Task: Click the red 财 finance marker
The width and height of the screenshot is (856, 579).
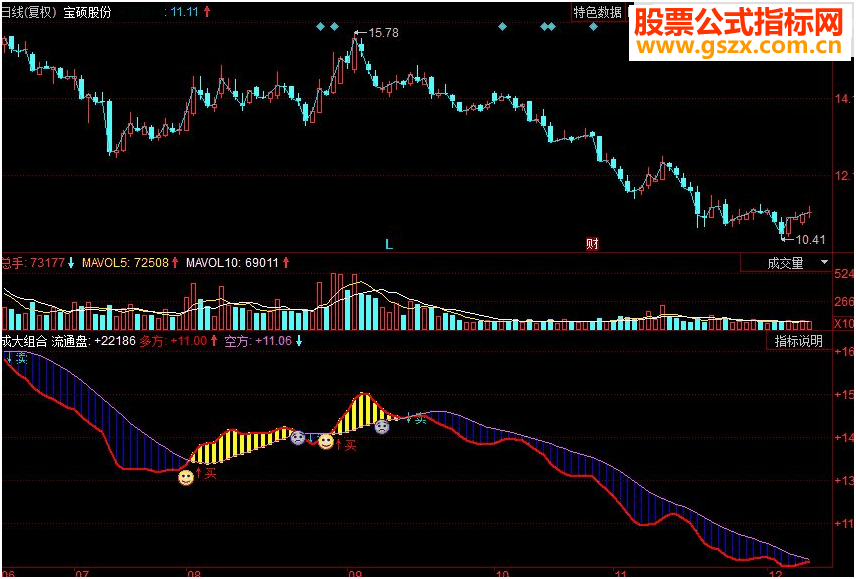Action: click(x=592, y=244)
